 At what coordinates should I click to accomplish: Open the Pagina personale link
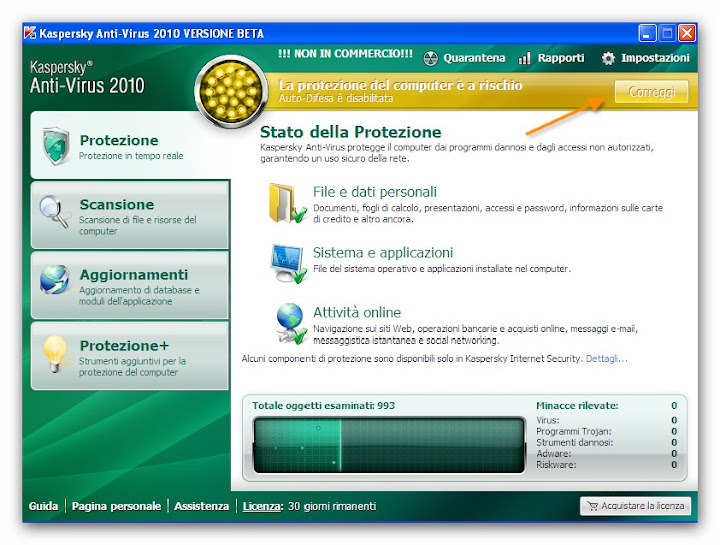click(x=116, y=506)
